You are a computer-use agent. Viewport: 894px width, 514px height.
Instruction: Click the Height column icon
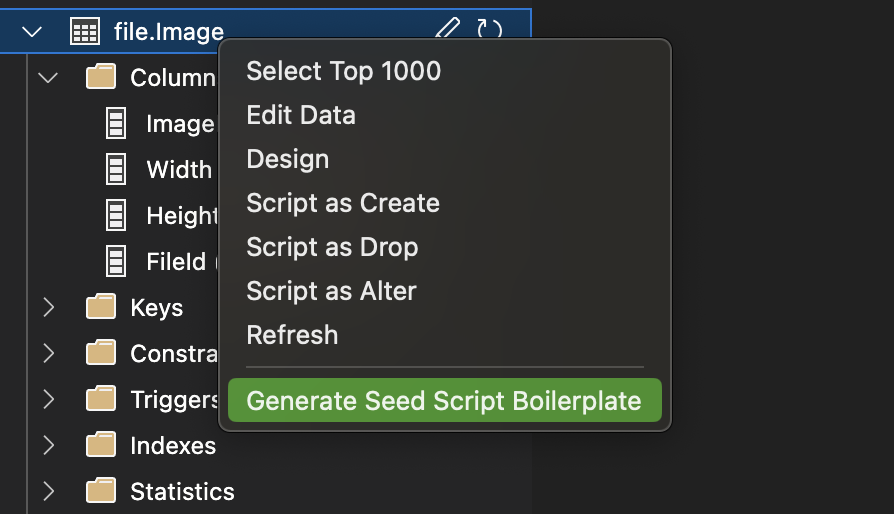[x=116, y=215]
